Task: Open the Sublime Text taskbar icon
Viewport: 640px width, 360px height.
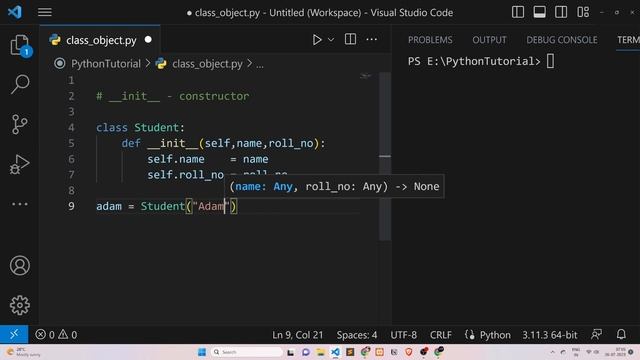Action: pos(350,352)
